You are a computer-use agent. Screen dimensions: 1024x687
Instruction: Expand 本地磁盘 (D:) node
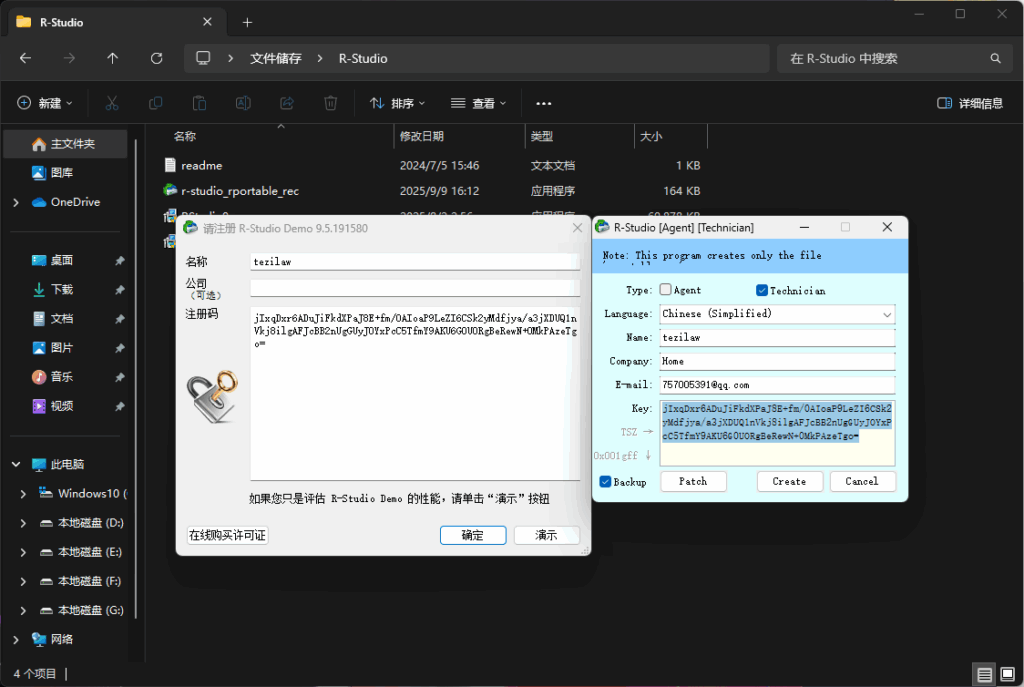pos(23,523)
